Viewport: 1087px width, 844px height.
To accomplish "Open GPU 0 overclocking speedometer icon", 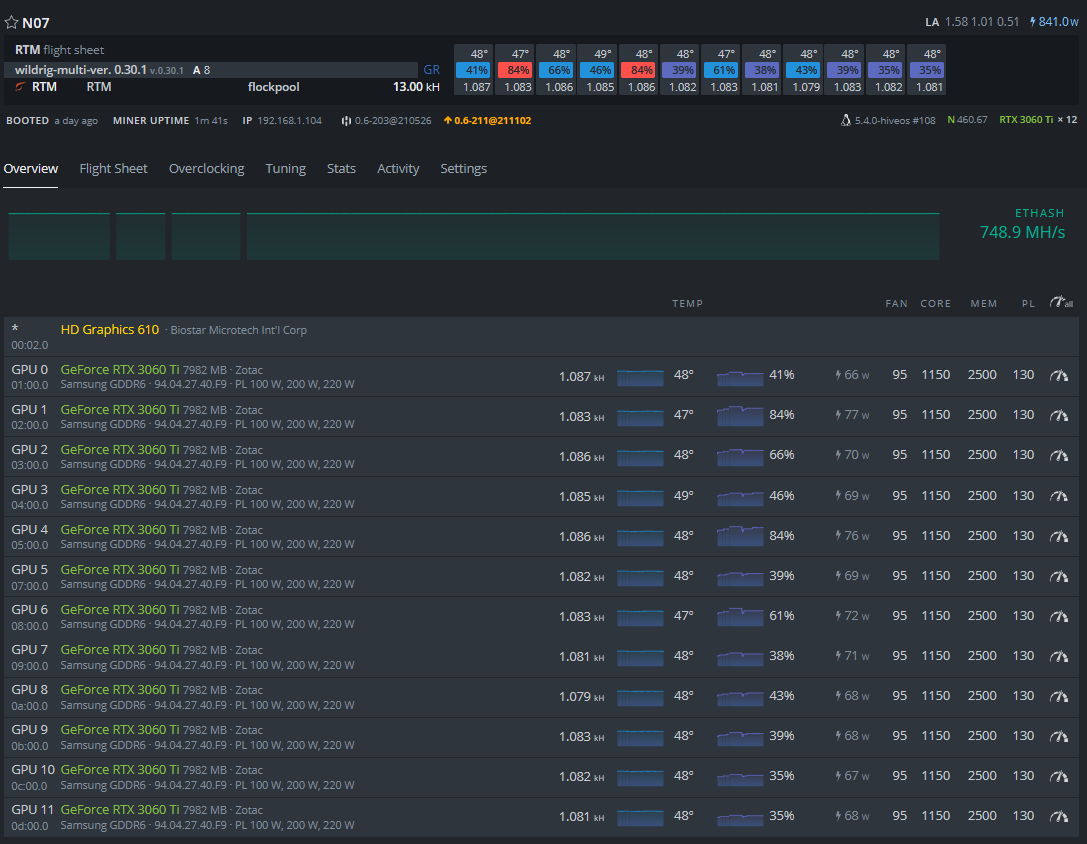I will click(1059, 375).
